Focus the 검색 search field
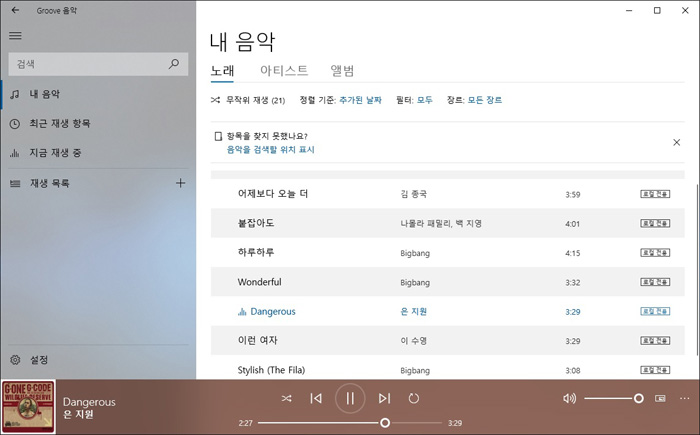Screen dimensions: 700x435 coord(98,64)
